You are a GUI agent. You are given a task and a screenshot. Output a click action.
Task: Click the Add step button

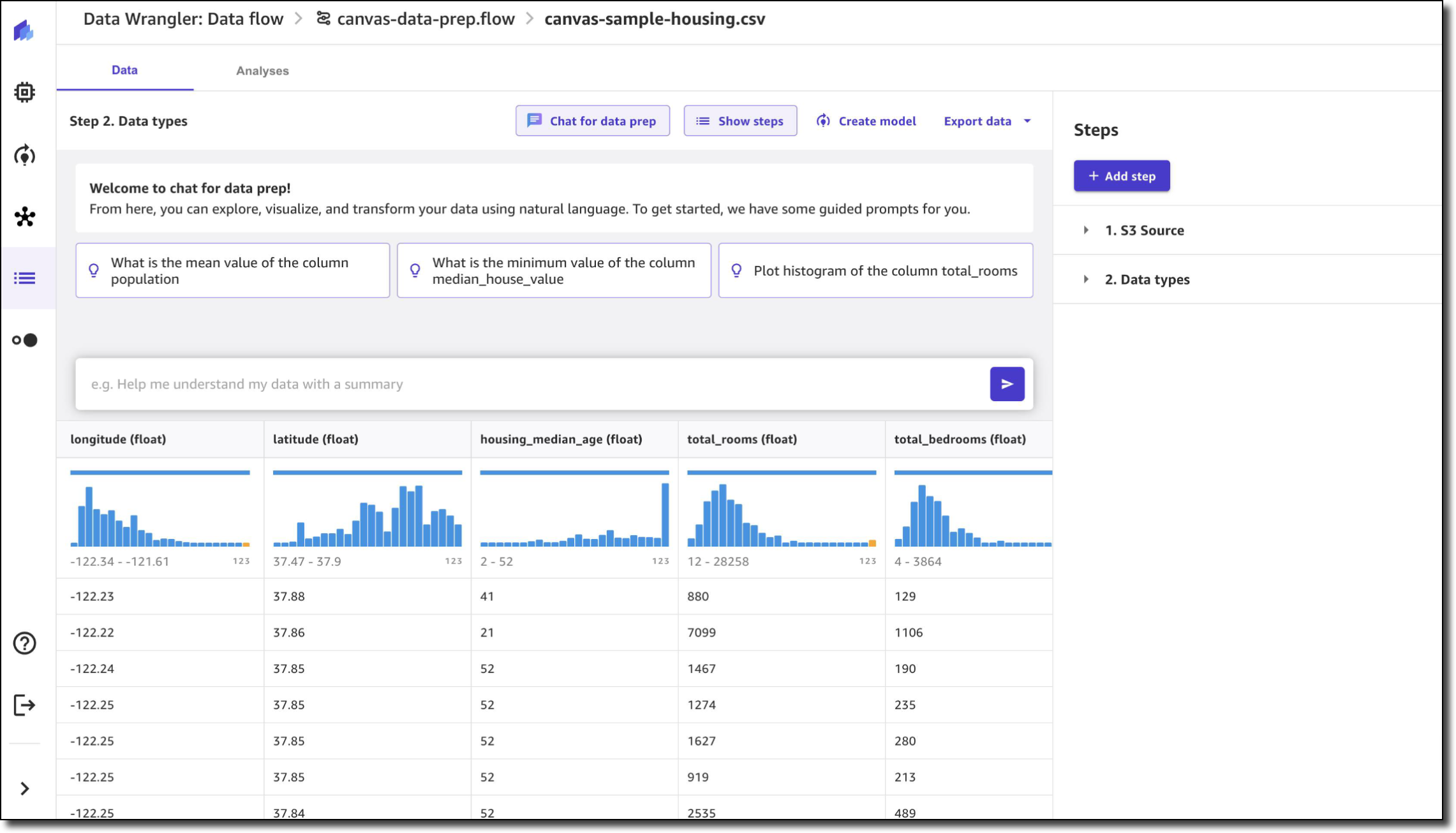pyautogui.click(x=1121, y=176)
